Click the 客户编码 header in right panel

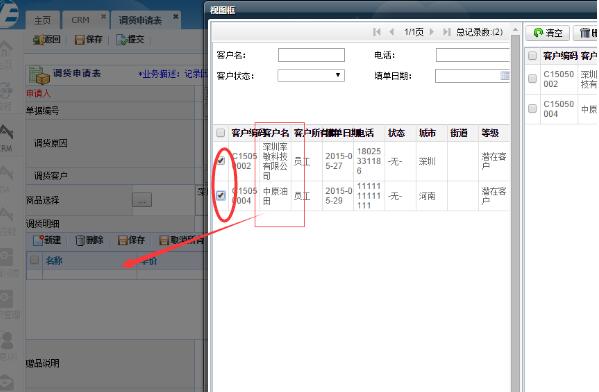click(x=560, y=56)
